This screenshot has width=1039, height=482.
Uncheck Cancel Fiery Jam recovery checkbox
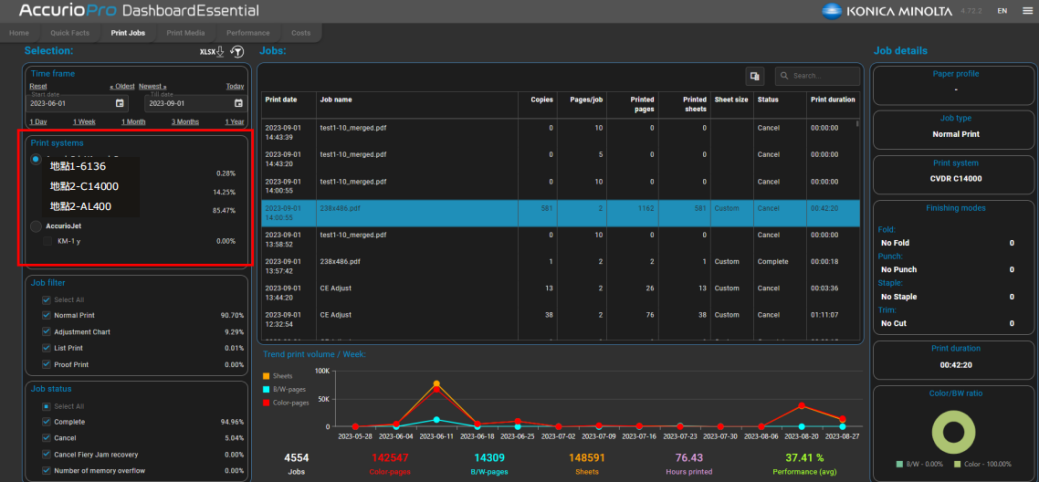[x=46, y=455]
